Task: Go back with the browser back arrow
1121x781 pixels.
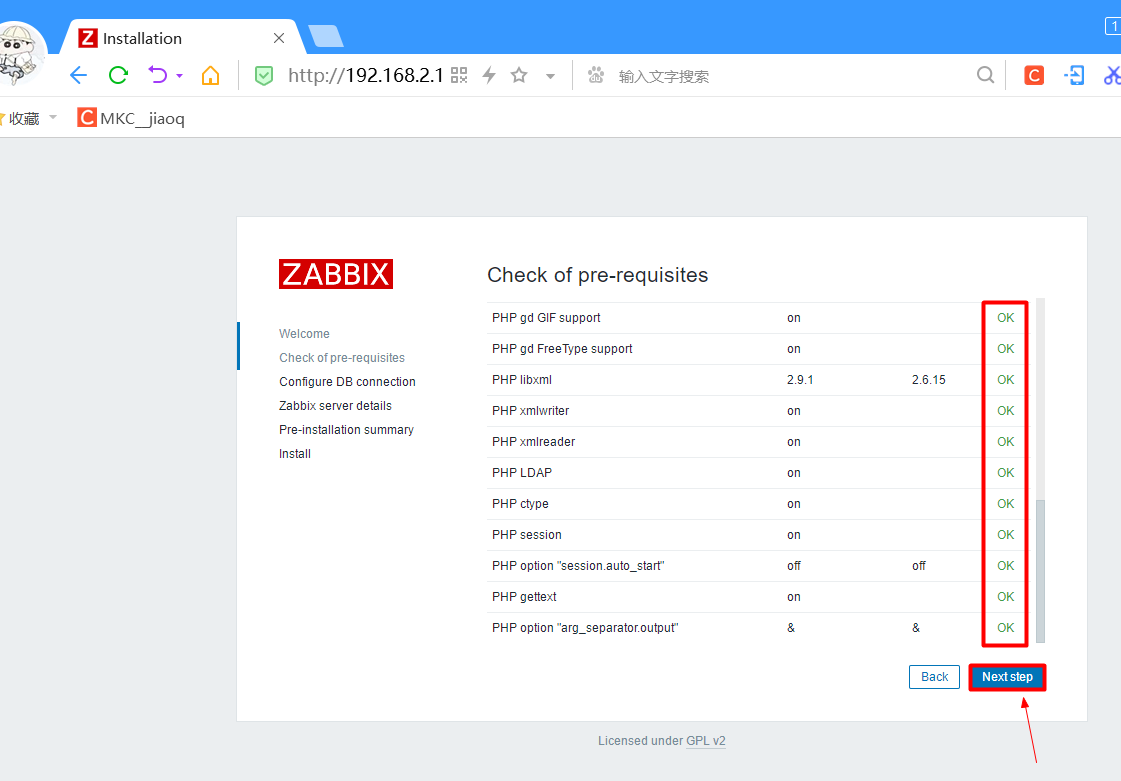Action: [x=78, y=75]
